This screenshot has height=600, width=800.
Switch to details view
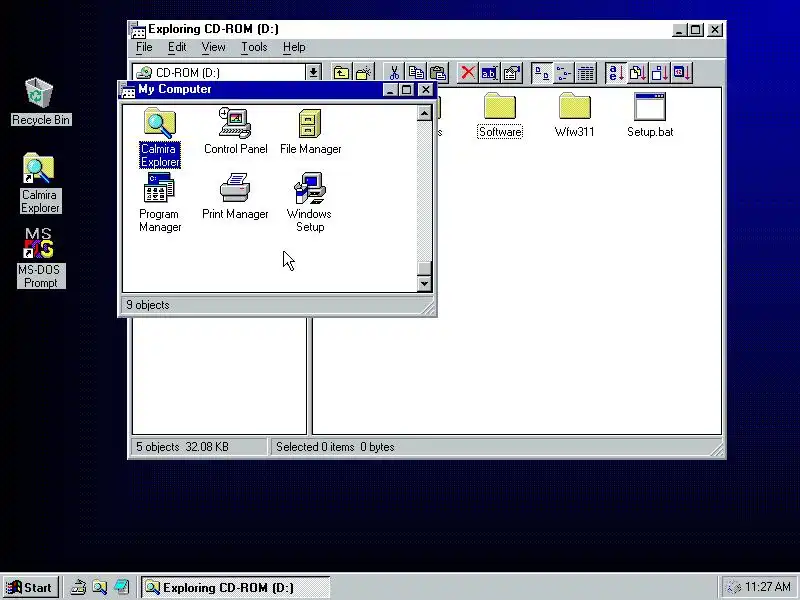[x=586, y=73]
